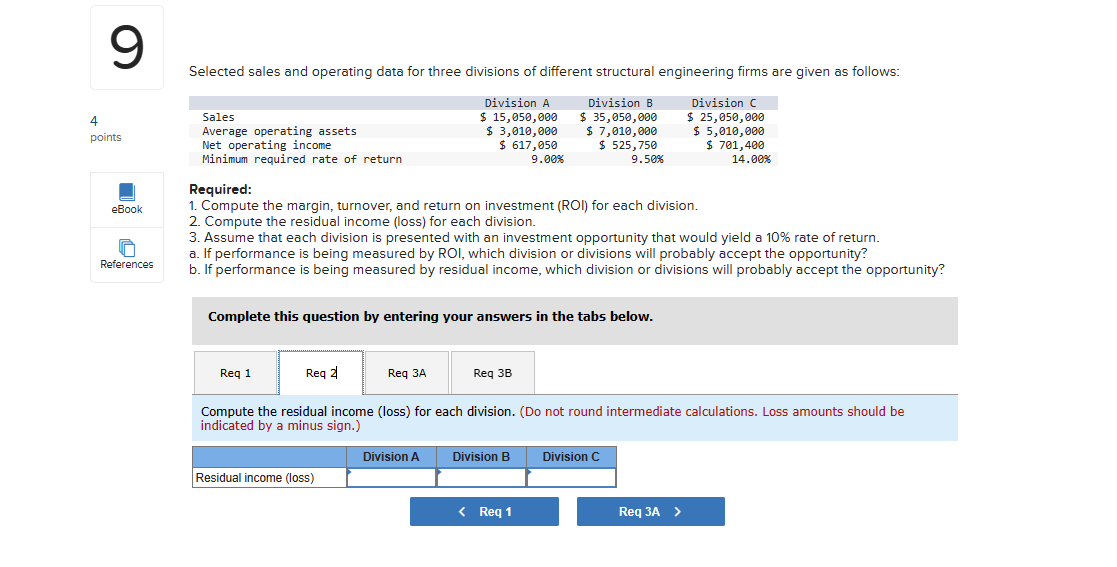Image resolution: width=1117 pixels, height=567 pixels.
Task: Click net operating income $ 701,400
Action: point(735,145)
